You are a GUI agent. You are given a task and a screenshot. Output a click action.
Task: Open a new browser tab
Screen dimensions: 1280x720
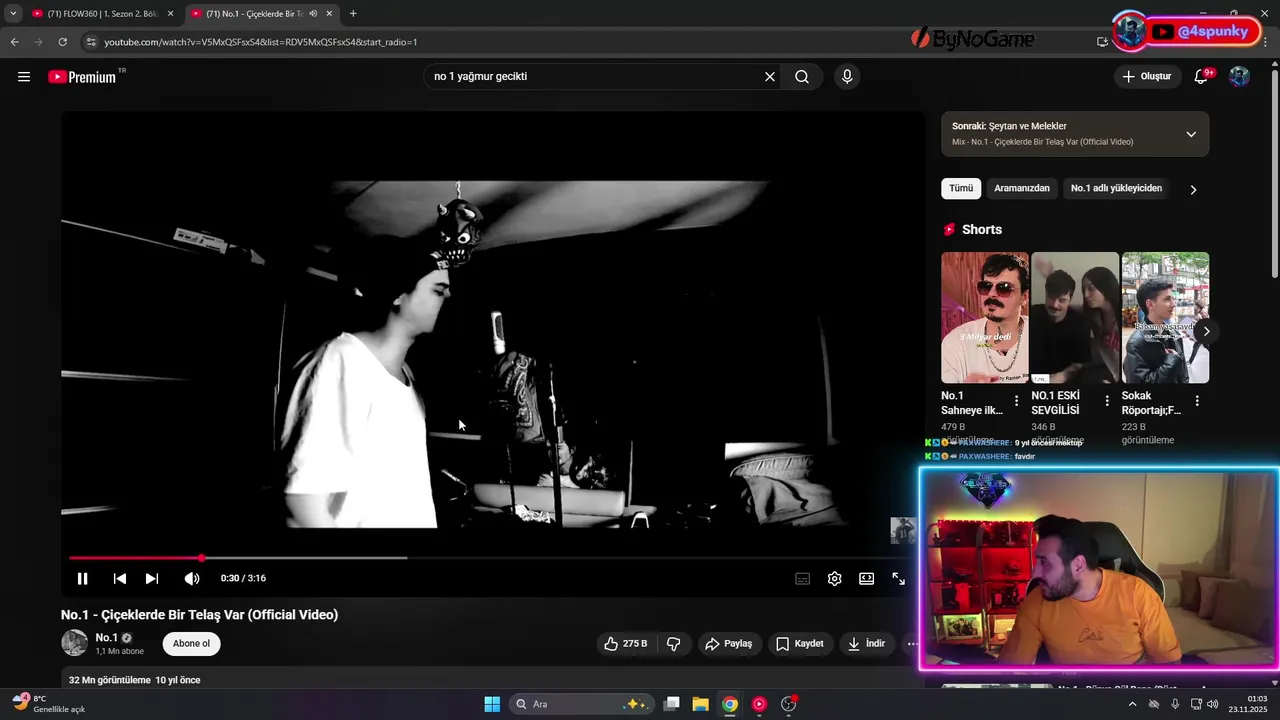(x=353, y=14)
